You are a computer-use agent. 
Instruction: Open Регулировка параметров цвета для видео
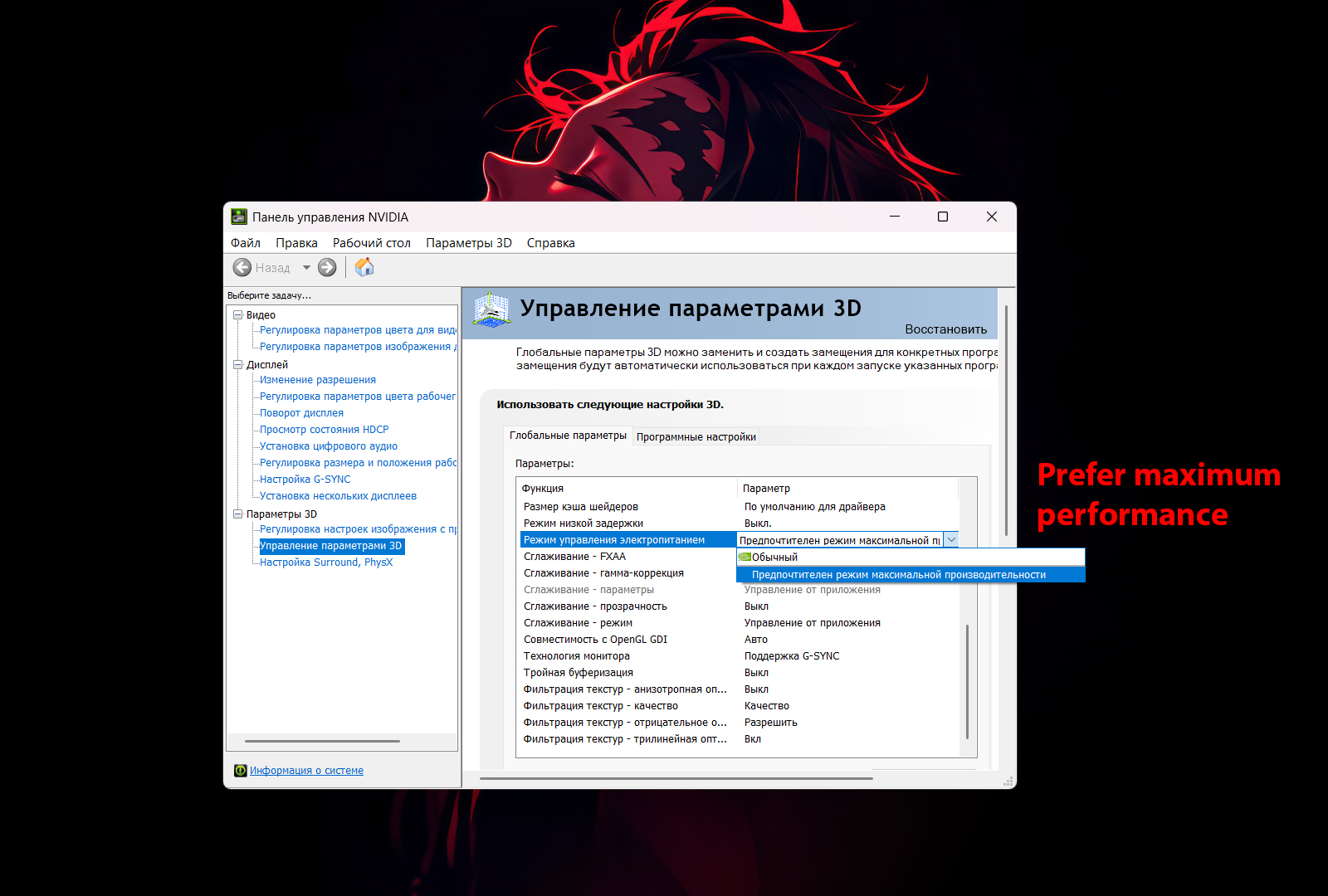click(x=359, y=330)
